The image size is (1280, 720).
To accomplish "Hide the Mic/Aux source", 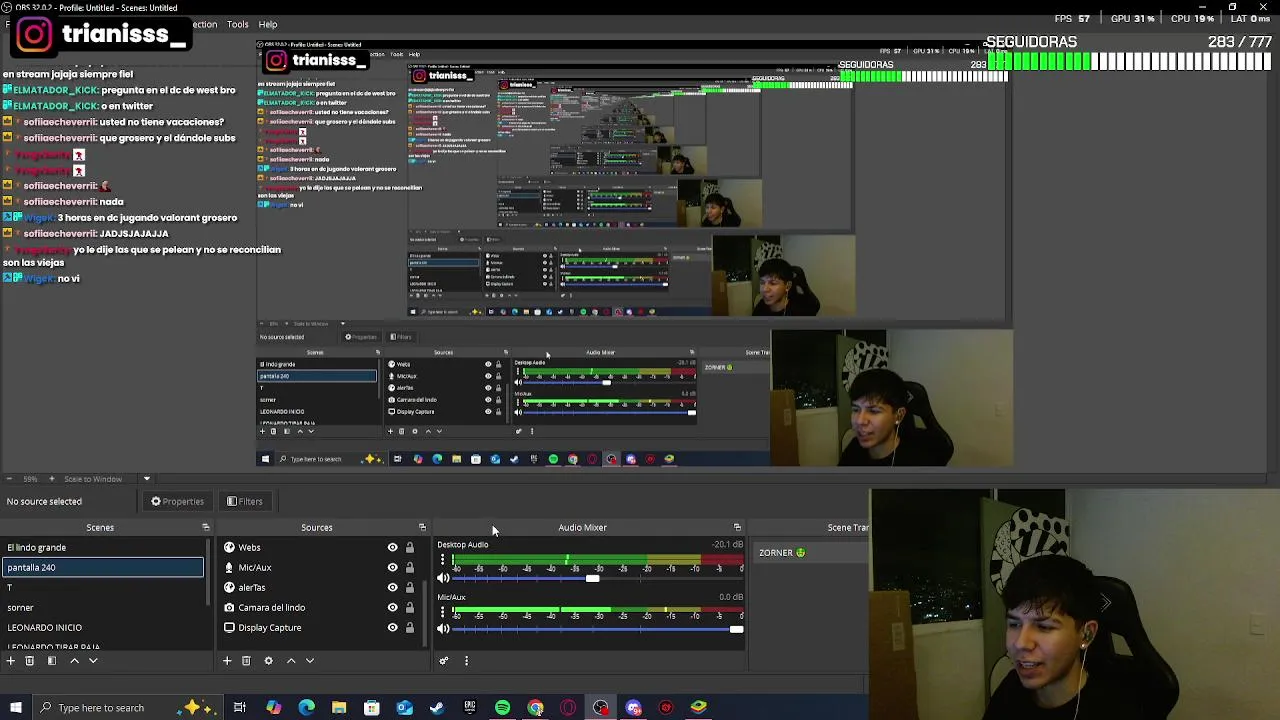I will point(392,567).
